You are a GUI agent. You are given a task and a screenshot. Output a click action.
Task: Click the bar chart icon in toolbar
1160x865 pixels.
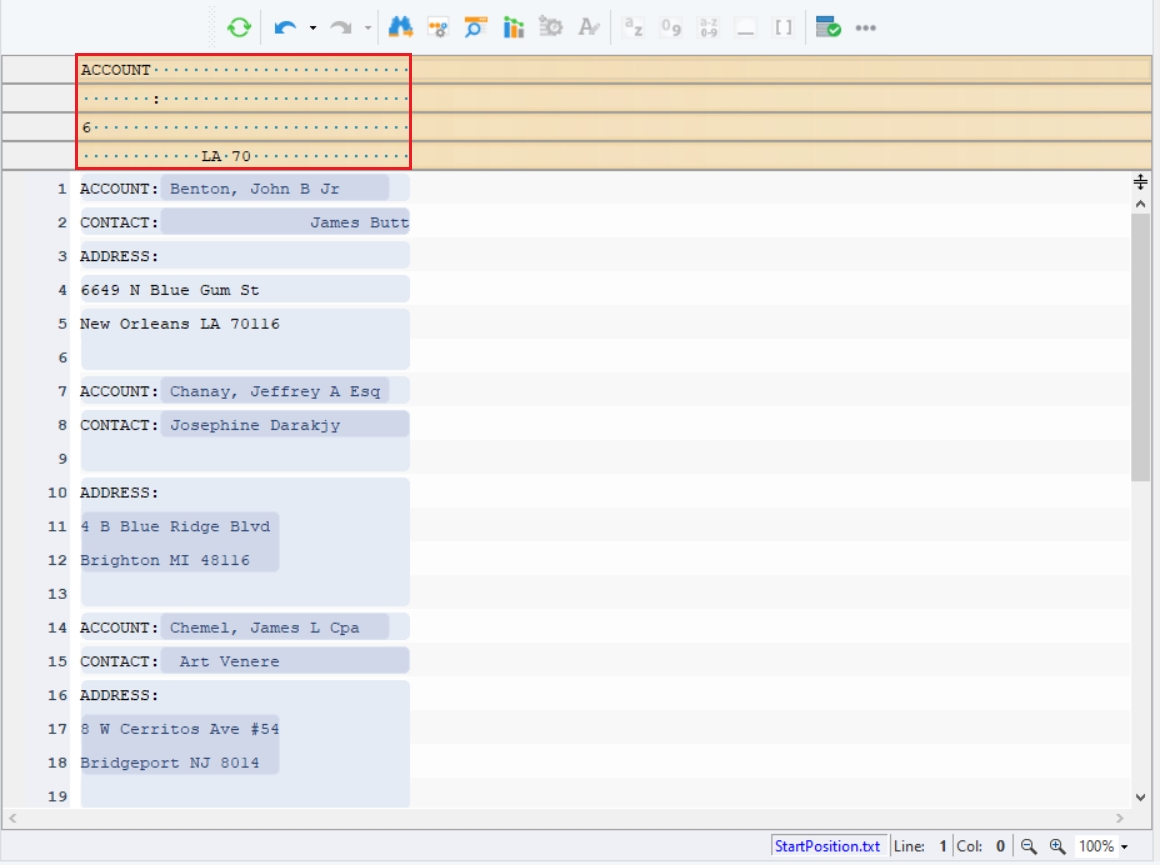coord(514,28)
